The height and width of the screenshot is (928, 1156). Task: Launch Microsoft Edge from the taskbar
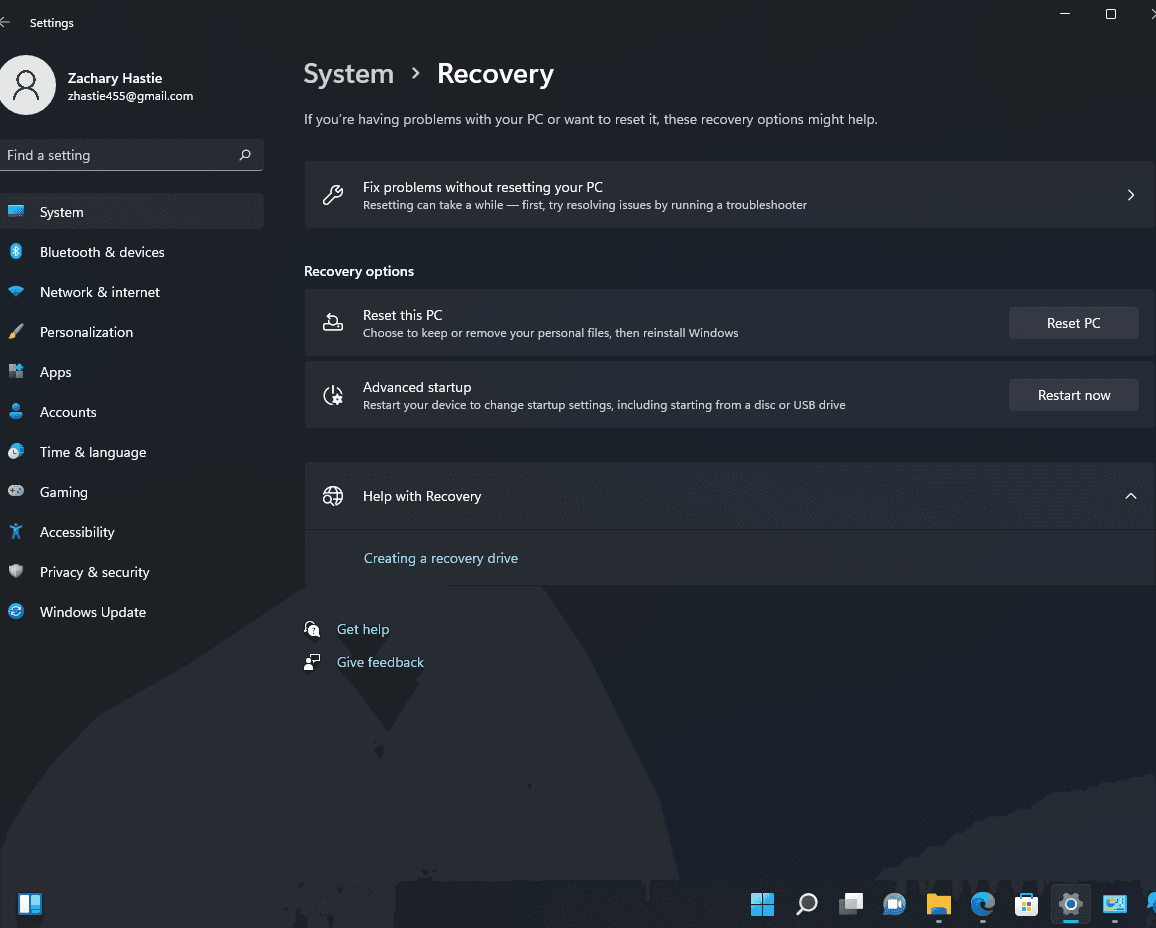point(983,904)
